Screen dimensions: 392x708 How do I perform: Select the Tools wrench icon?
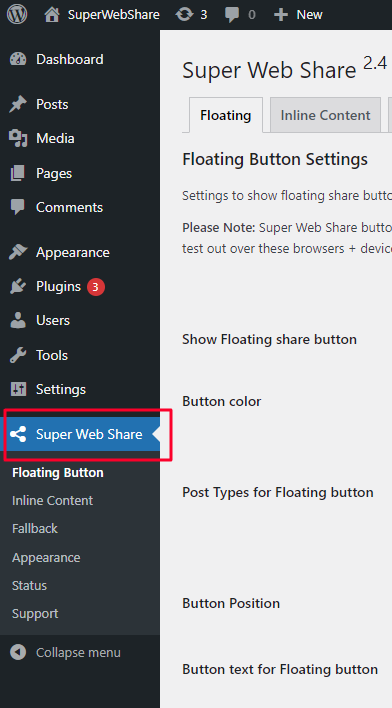[18, 355]
